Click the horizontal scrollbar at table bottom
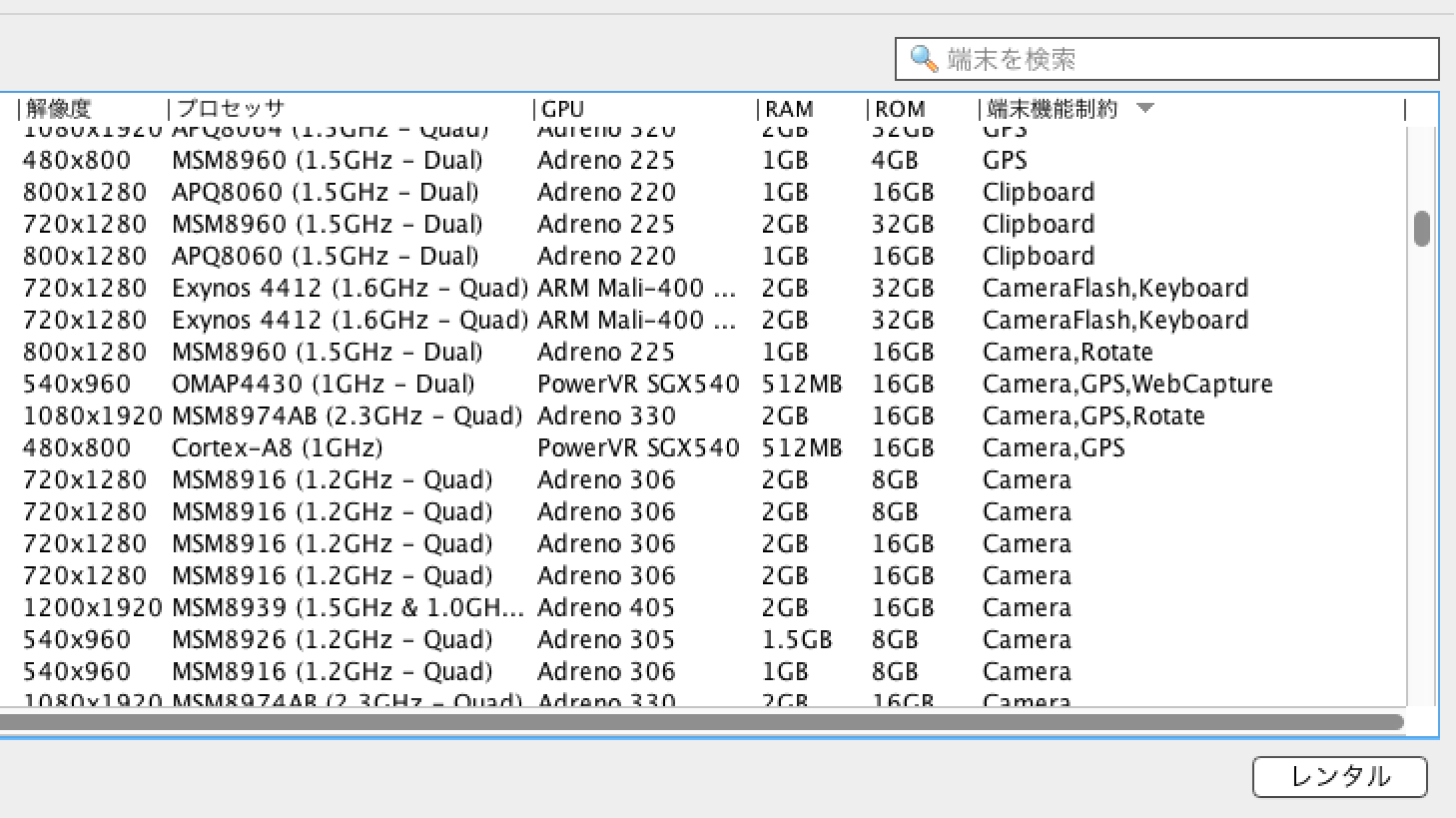This screenshot has height=818, width=1456. [702, 722]
